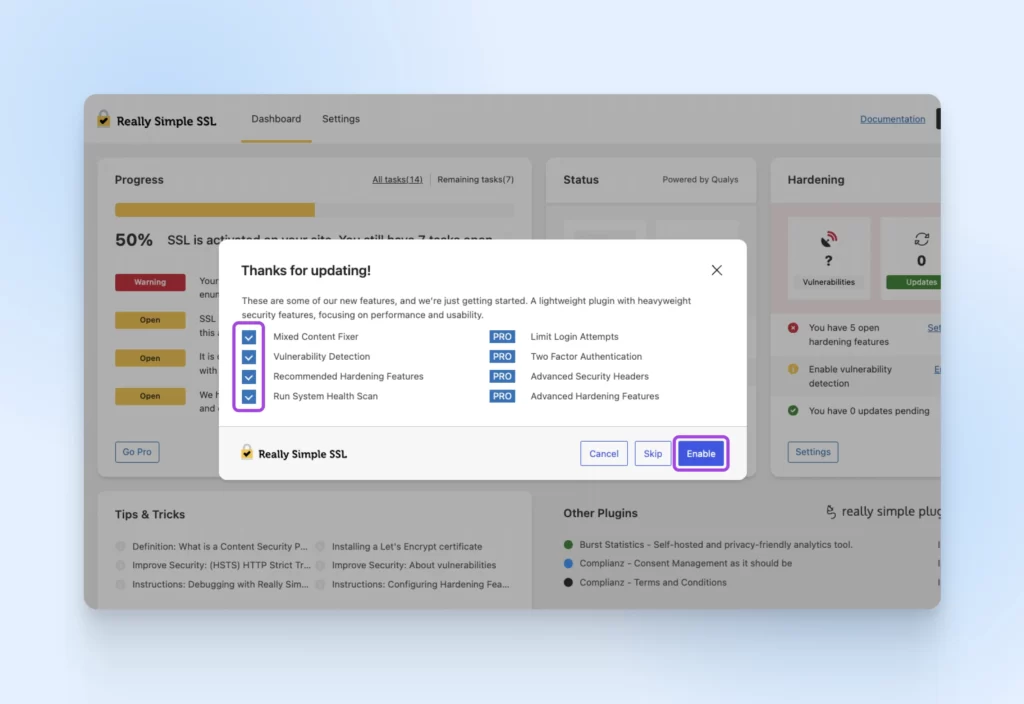Click Two Factor Authentication feature text
Image resolution: width=1024 pixels, height=704 pixels.
click(586, 357)
